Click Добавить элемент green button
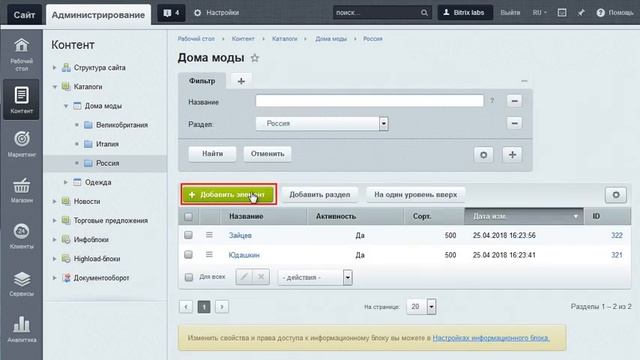Image resolution: width=640 pixels, height=360 pixels. (x=229, y=195)
